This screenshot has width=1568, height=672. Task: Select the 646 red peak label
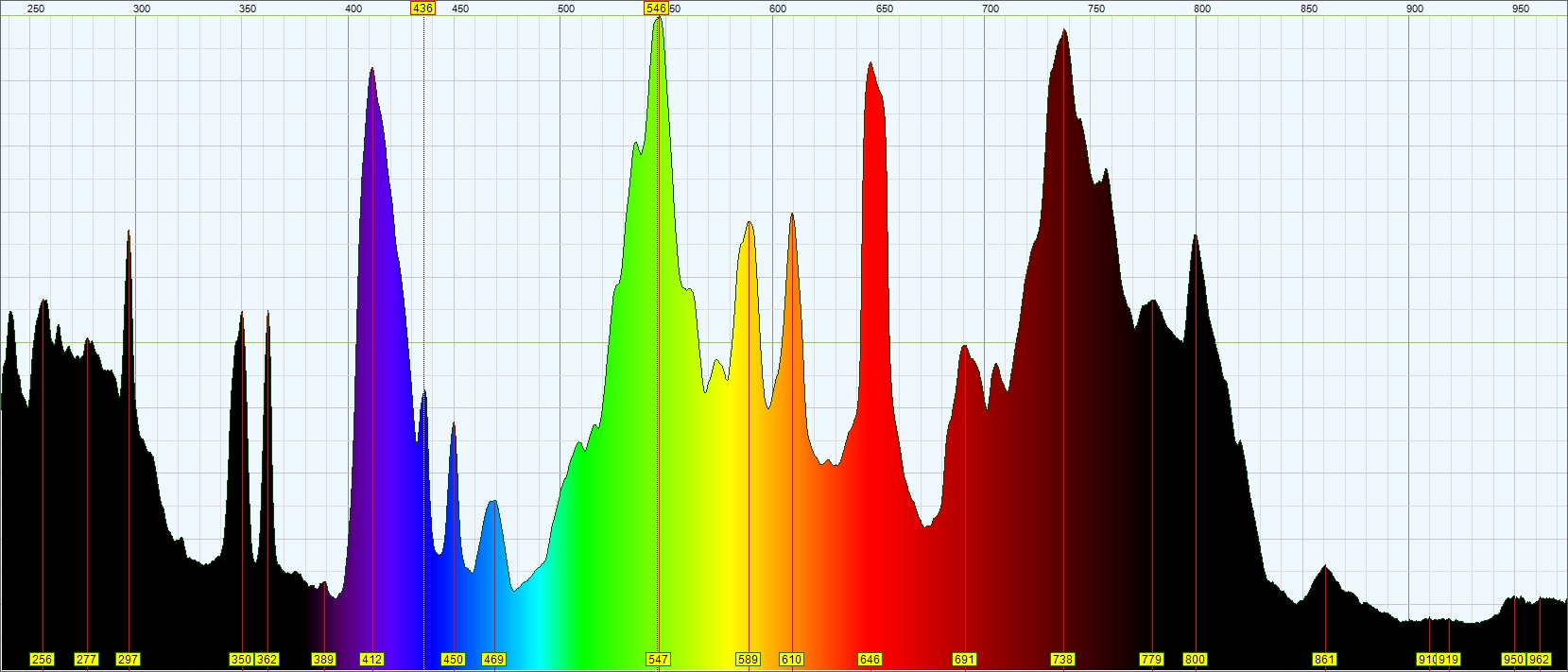coord(870,660)
